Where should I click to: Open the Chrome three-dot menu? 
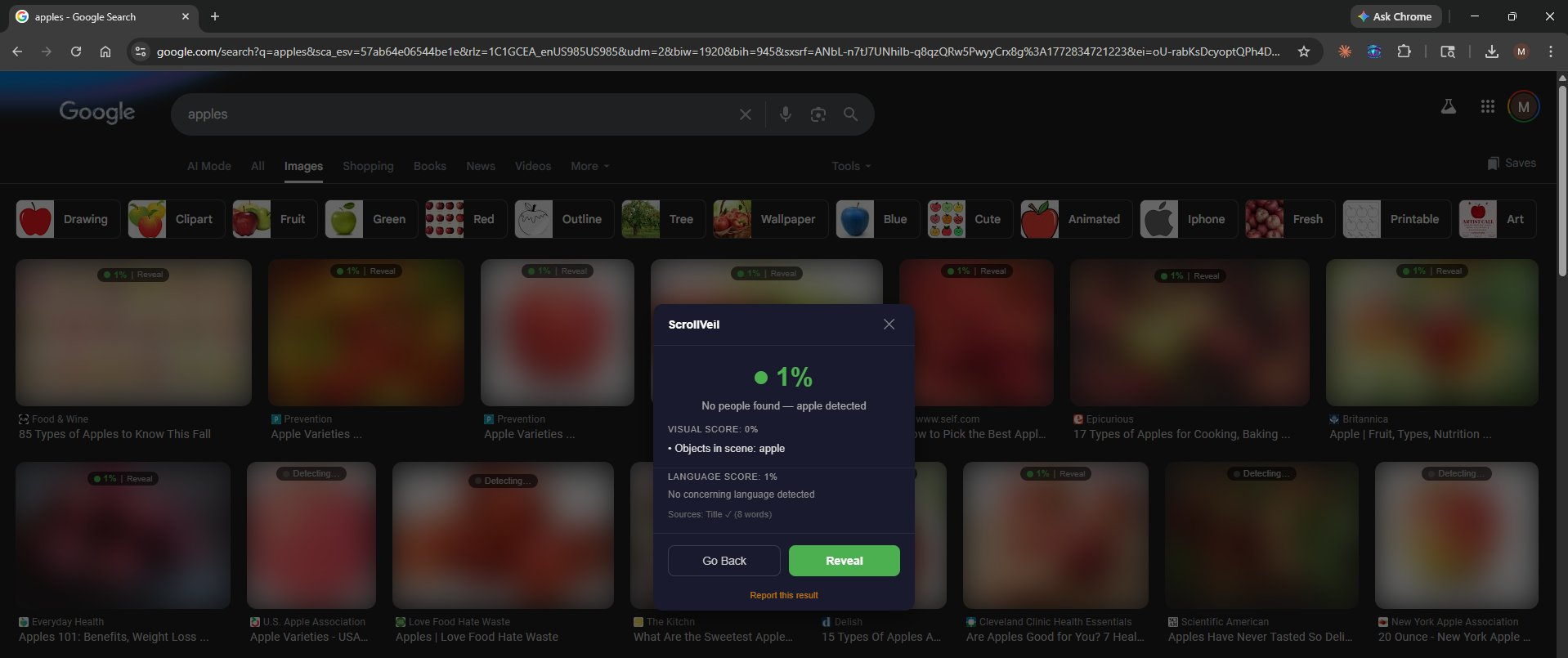[1550, 51]
